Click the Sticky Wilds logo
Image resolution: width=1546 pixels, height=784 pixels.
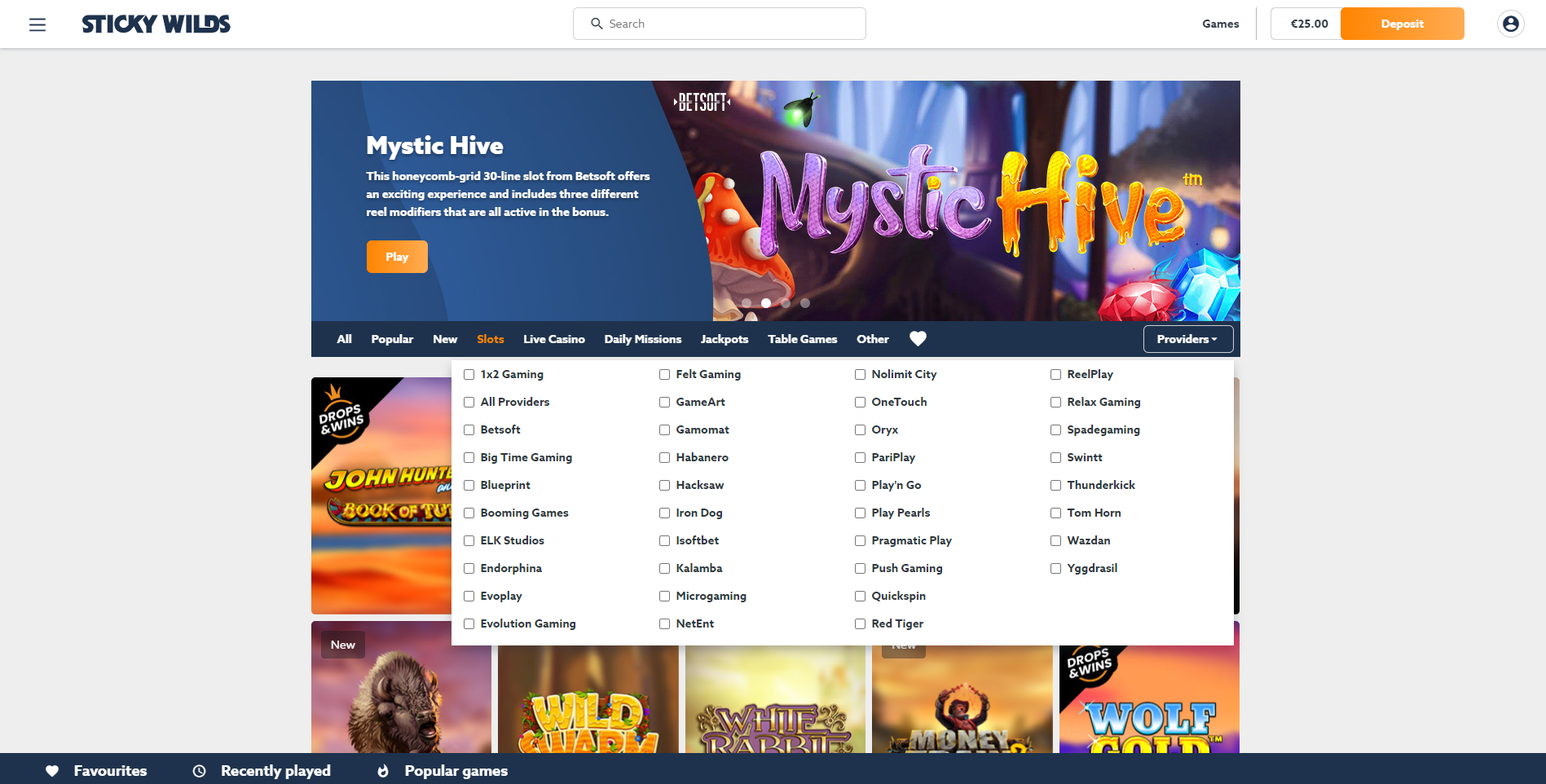coord(156,24)
